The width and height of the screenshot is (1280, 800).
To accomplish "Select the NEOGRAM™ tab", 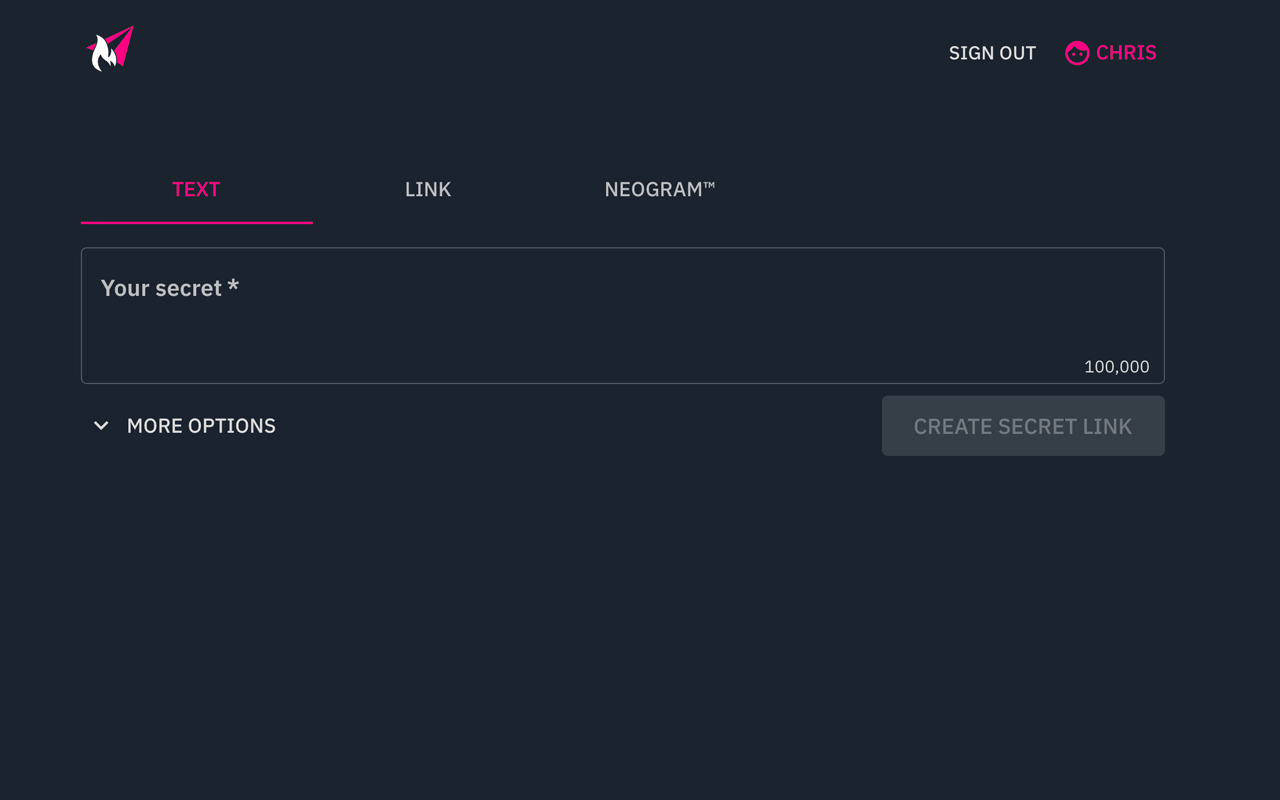I will pos(660,190).
